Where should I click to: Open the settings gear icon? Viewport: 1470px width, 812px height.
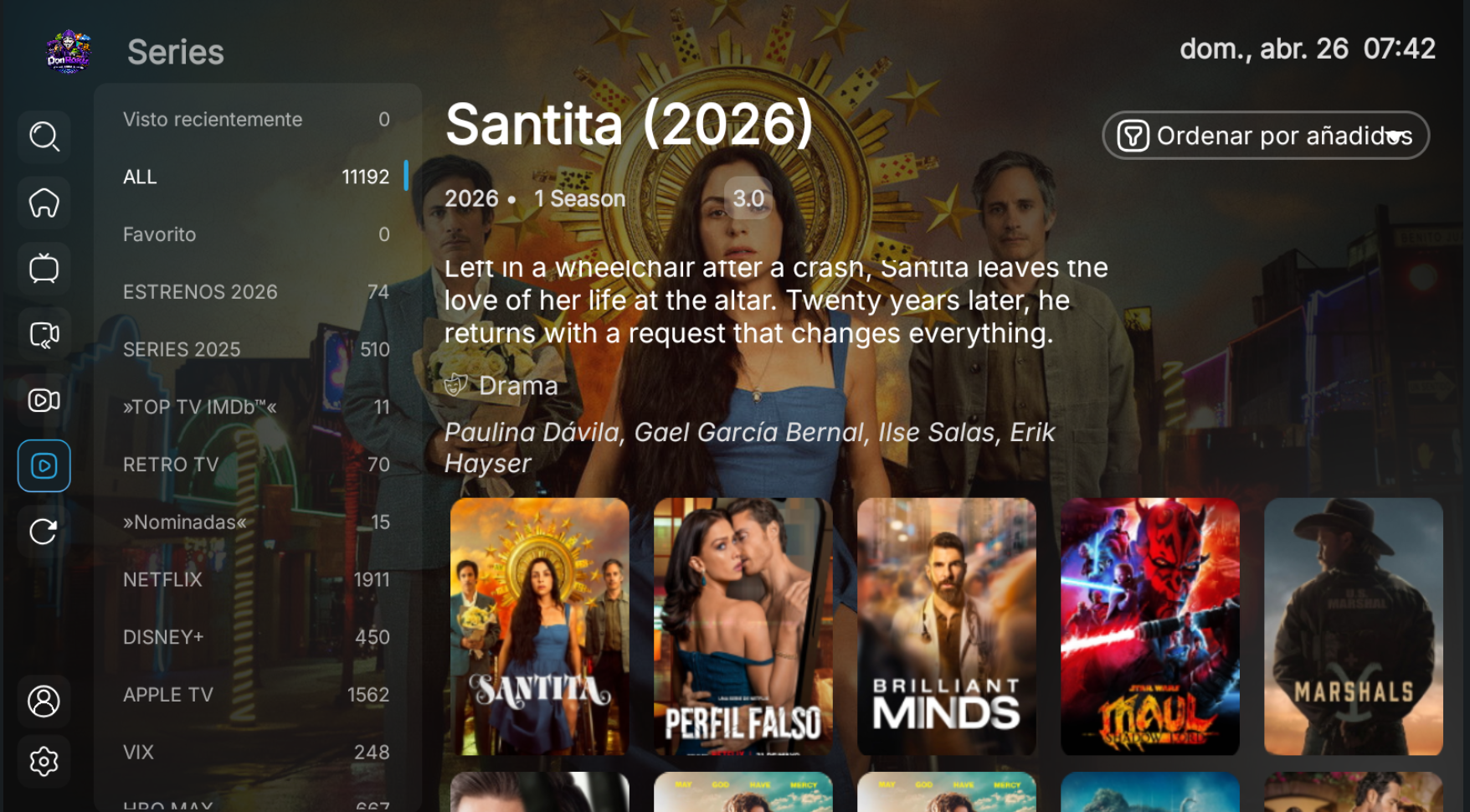pyautogui.click(x=44, y=761)
